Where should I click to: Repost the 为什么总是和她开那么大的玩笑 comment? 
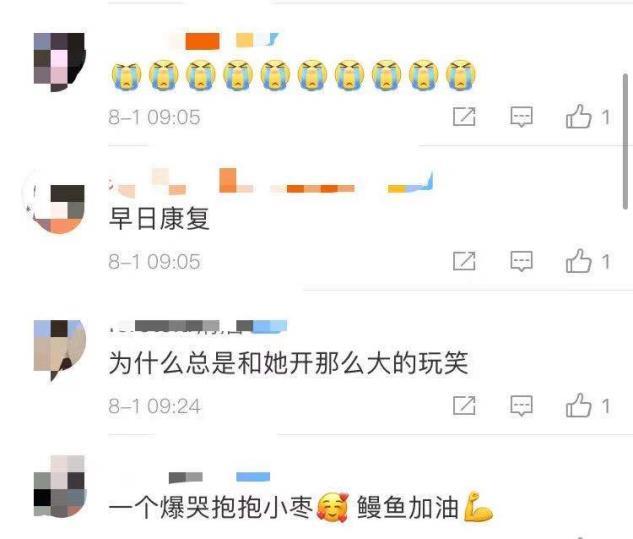coord(464,405)
